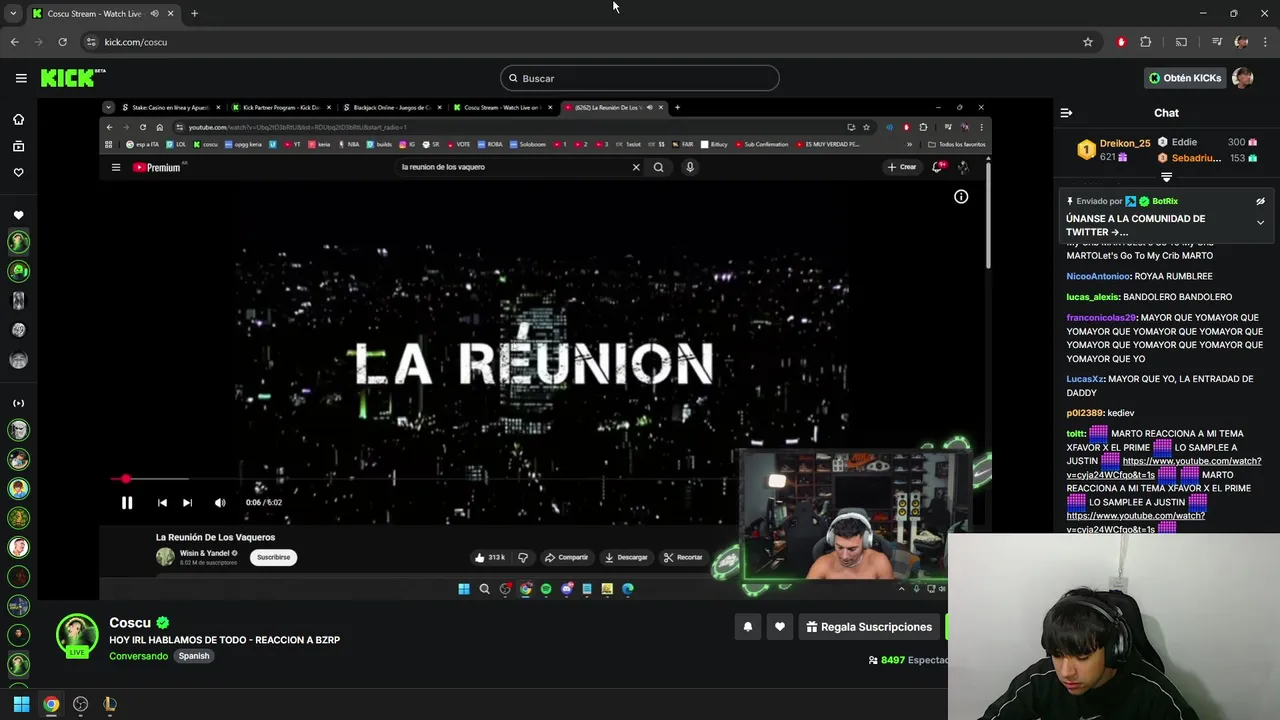The height and width of the screenshot is (720, 1280).
Task: Expand the pinned BotRix message
Action: 1260,222
